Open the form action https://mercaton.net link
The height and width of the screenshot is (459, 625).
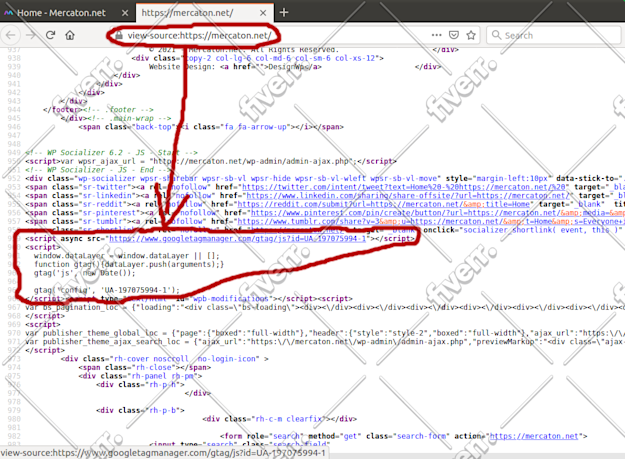pos(534,436)
